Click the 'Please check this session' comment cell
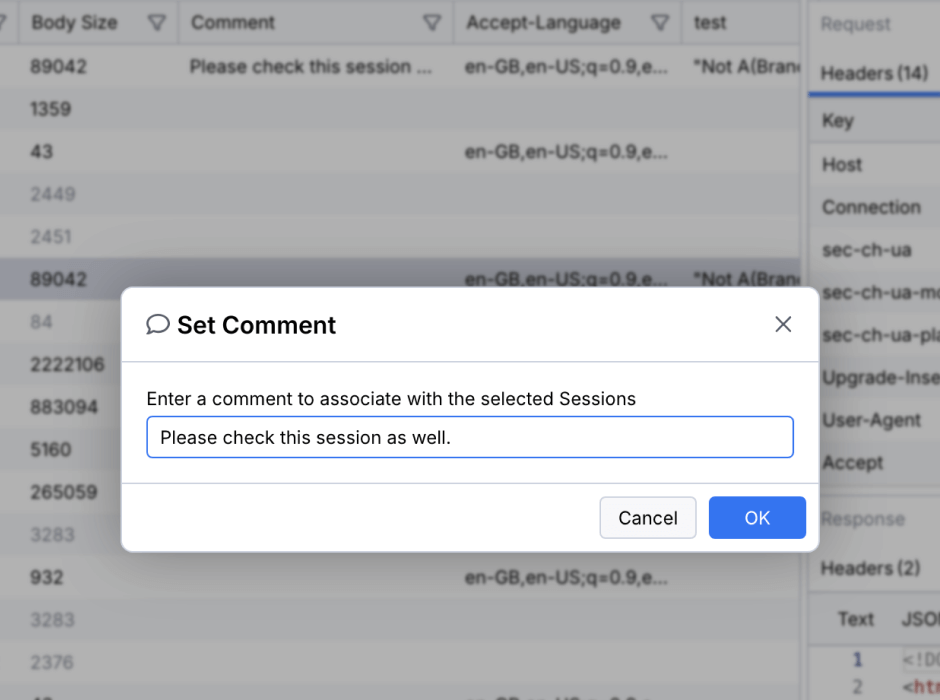 click(311, 67)
